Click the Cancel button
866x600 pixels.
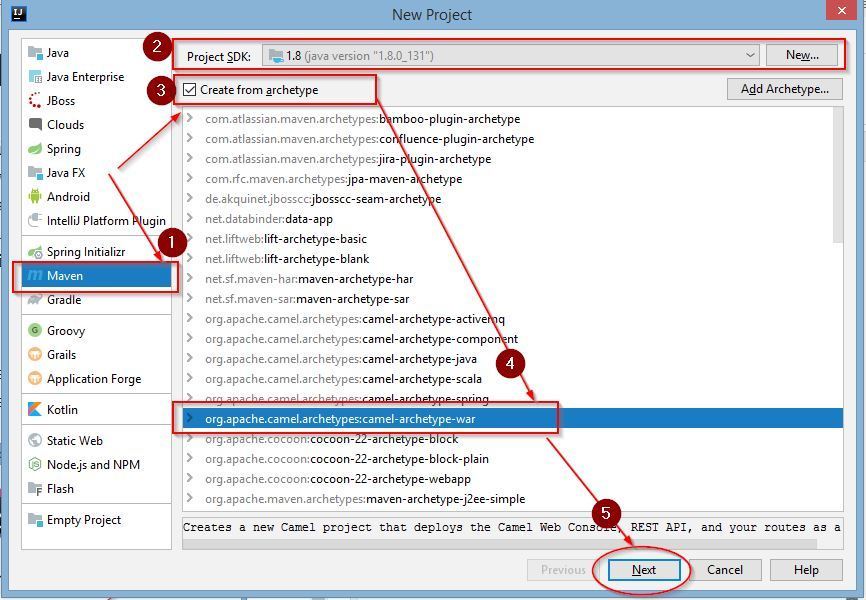point(725,570)
